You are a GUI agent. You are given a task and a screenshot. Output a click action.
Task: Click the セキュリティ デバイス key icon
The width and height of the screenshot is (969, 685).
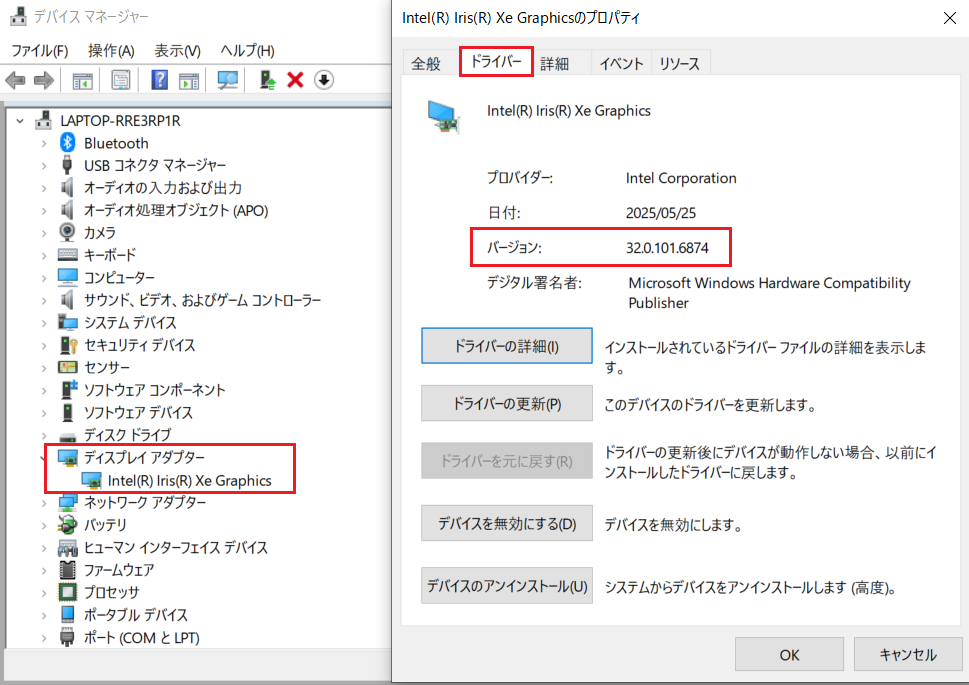[x=68, y=345]
